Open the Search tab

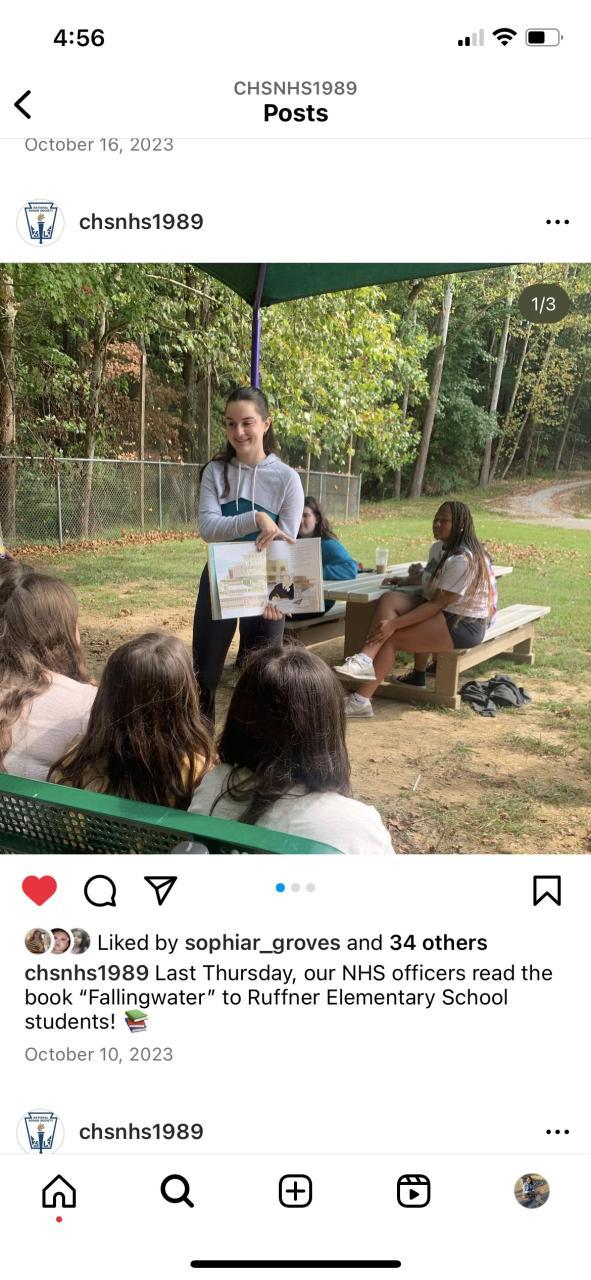coord(177,1191)
